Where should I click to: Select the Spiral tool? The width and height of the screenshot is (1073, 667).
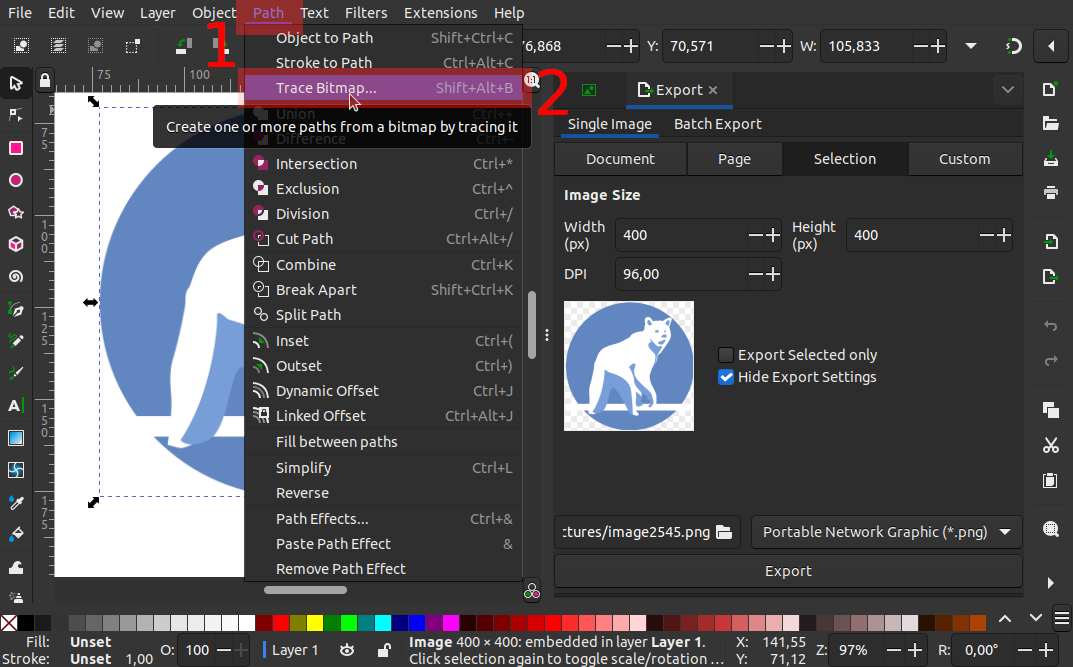point(16,276)
